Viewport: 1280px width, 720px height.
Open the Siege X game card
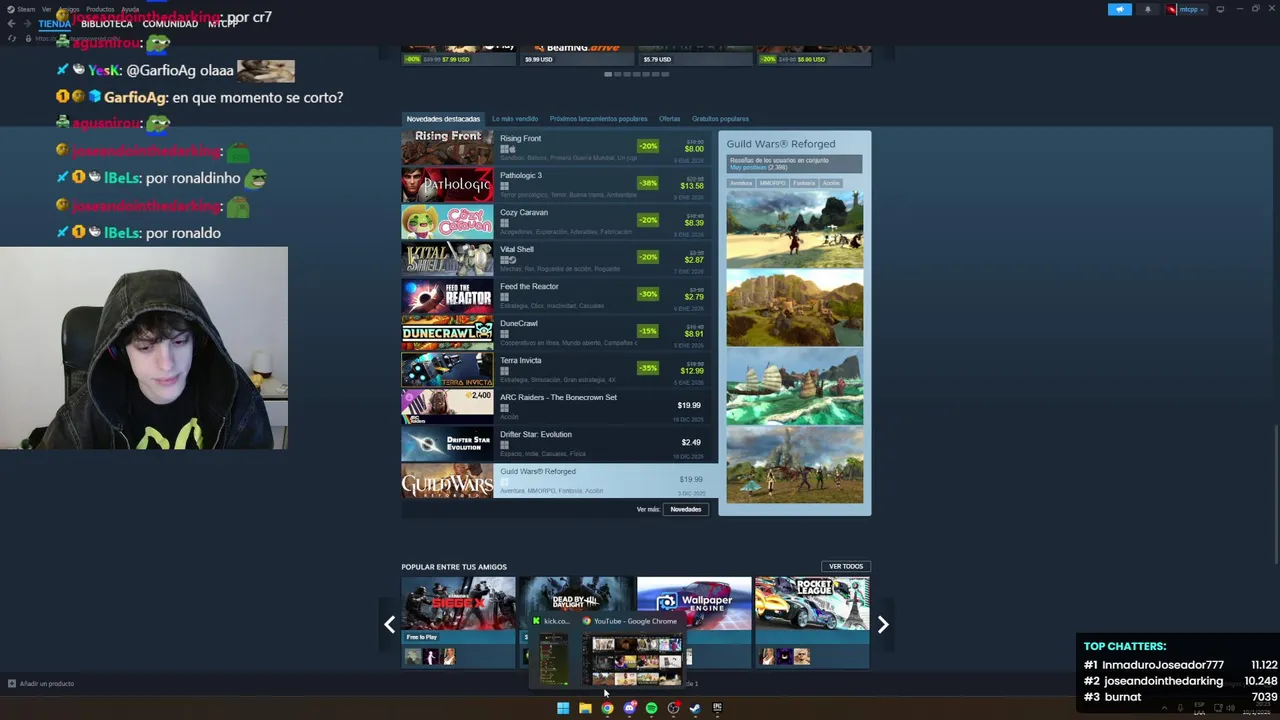[x=458, y=621]
